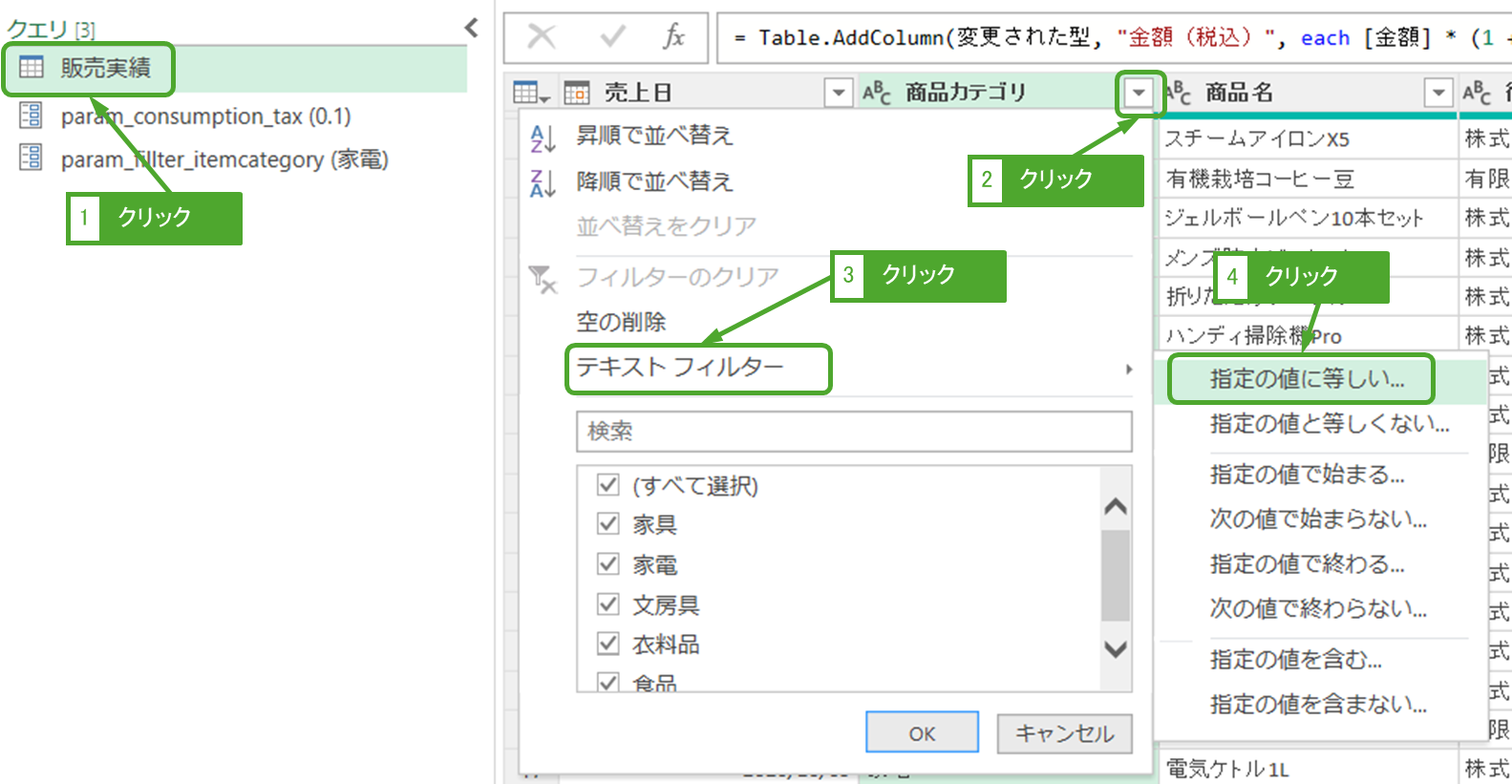
Task: Click the formula cancel X icon
Action: 542,37
